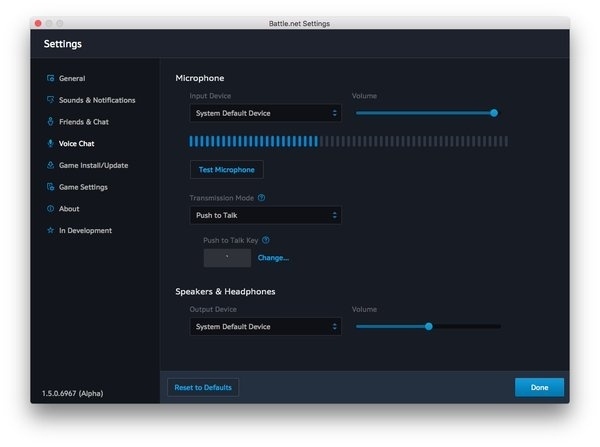Close the Battle.net Settings window

(x=38, y=23)
